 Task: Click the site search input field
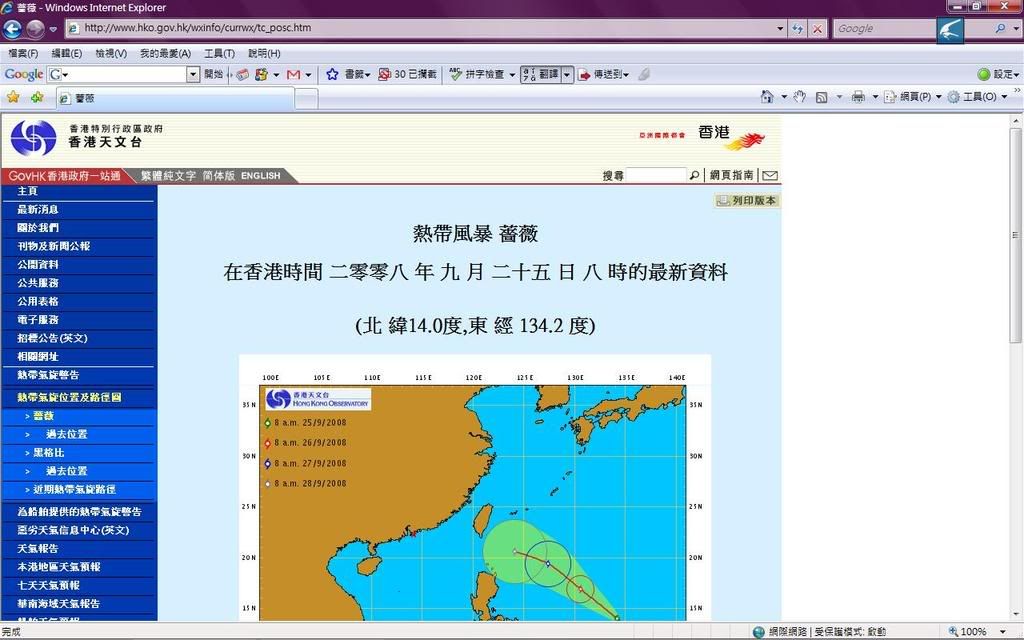655,175
